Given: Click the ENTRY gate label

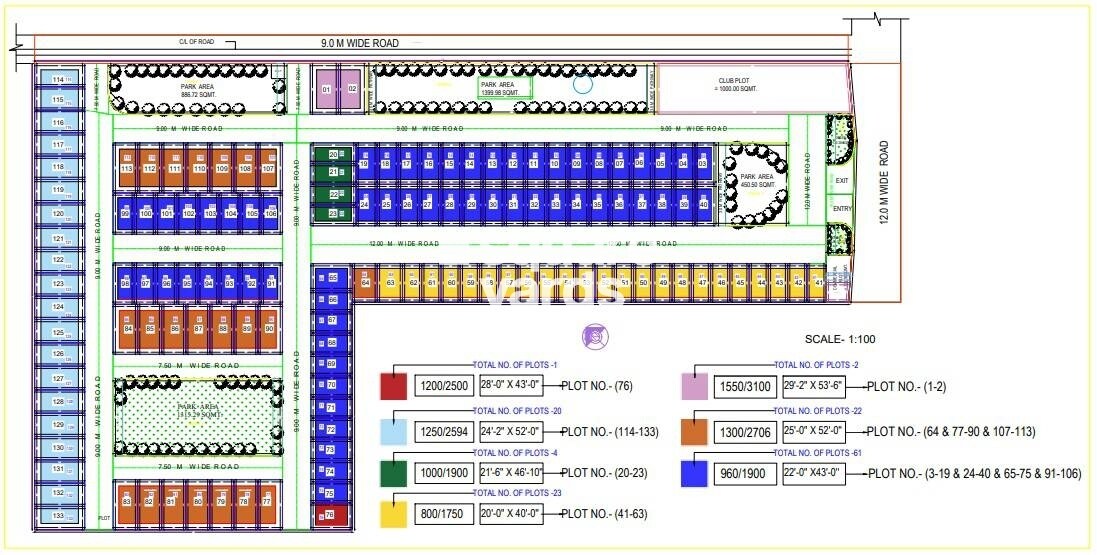Looking at the screenshot, I should [841, 208].
